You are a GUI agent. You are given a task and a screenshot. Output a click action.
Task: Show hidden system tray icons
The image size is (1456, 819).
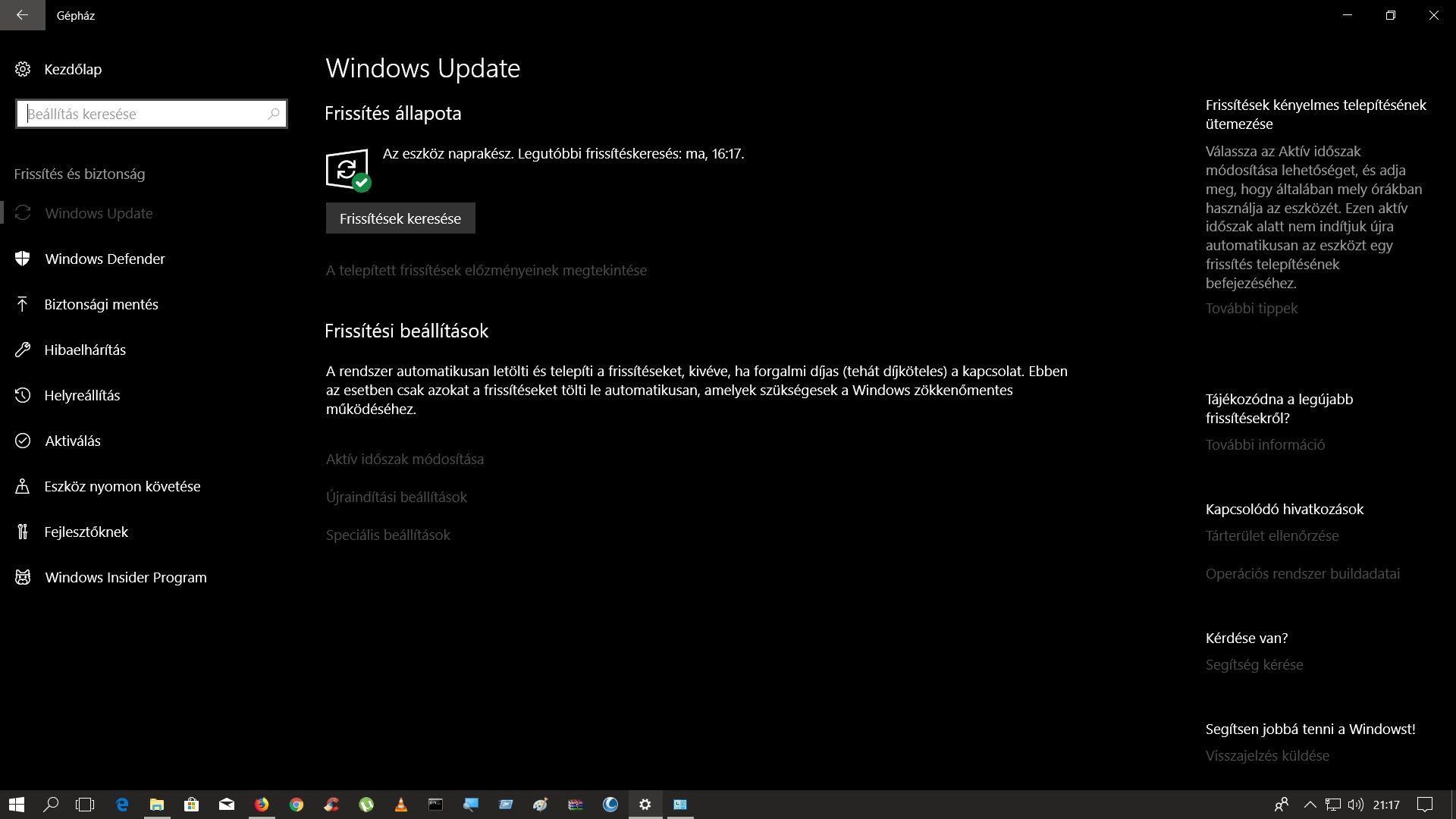tap(1310, 805)
